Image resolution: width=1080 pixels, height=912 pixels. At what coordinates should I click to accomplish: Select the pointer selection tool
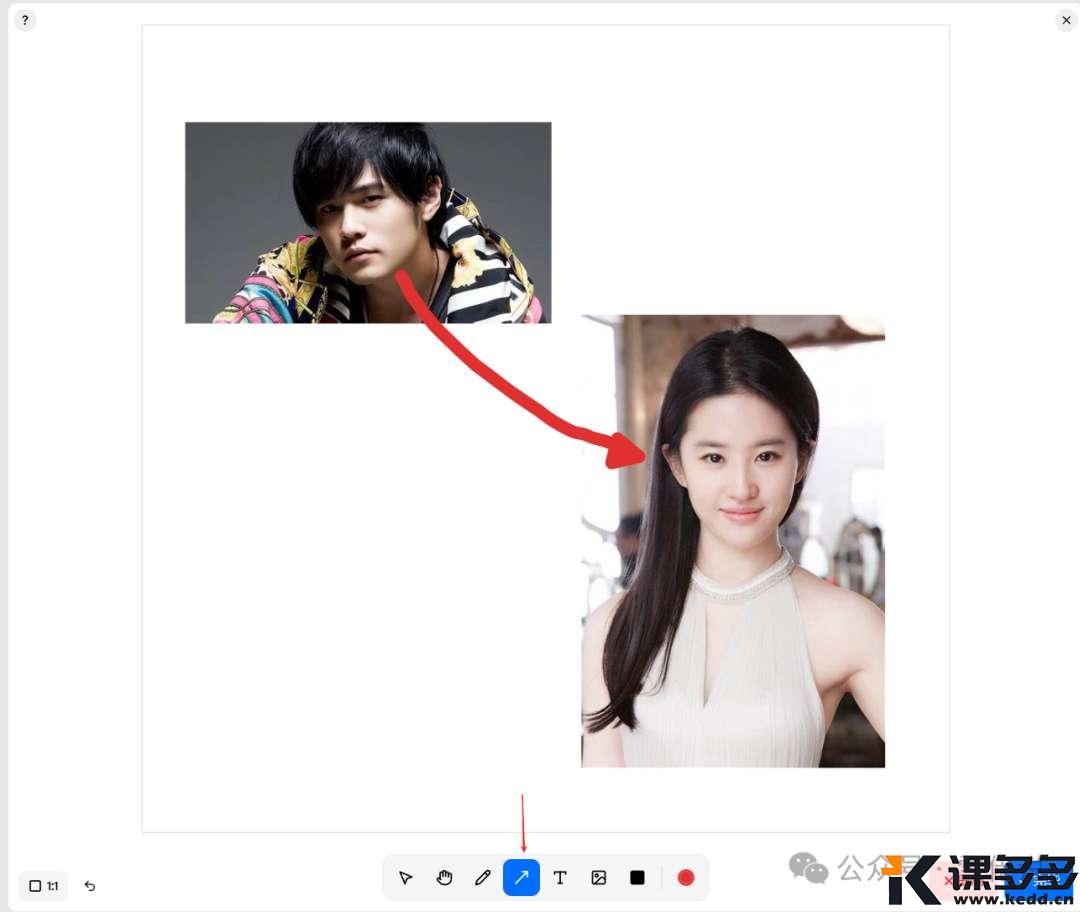[x=405, y=878]
